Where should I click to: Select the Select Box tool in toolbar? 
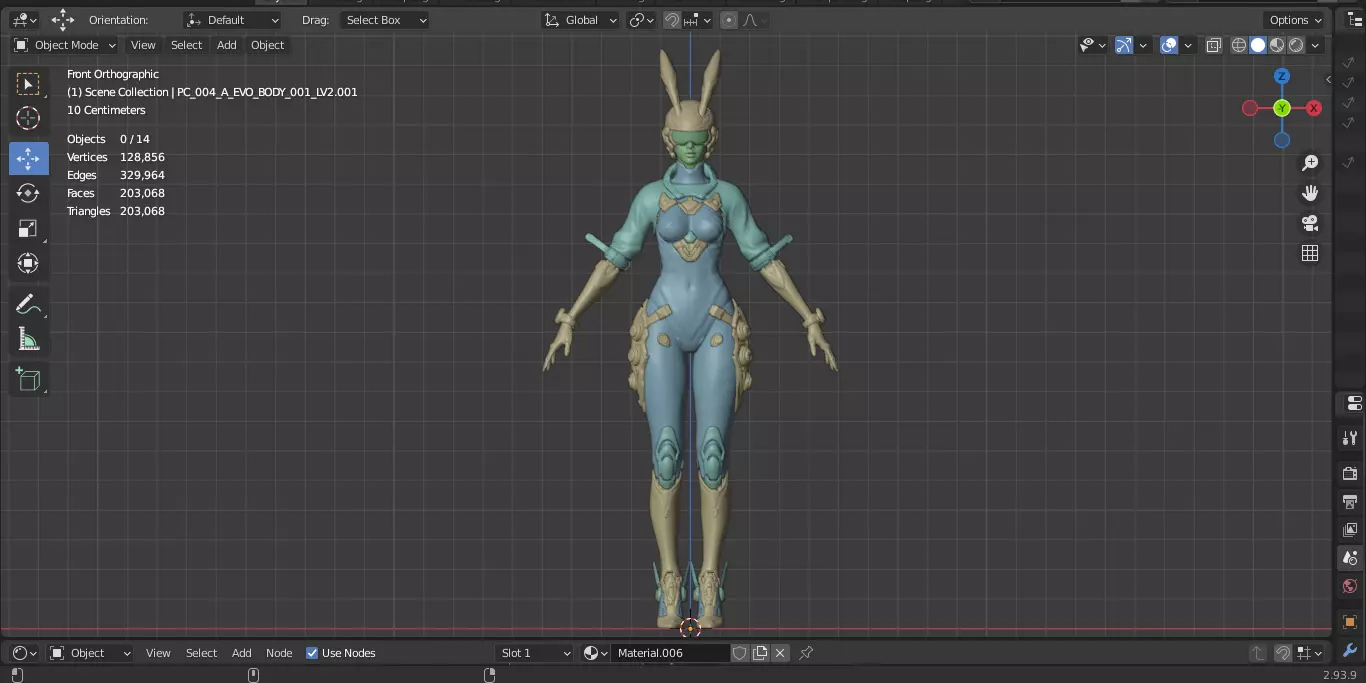click(28, 84)
